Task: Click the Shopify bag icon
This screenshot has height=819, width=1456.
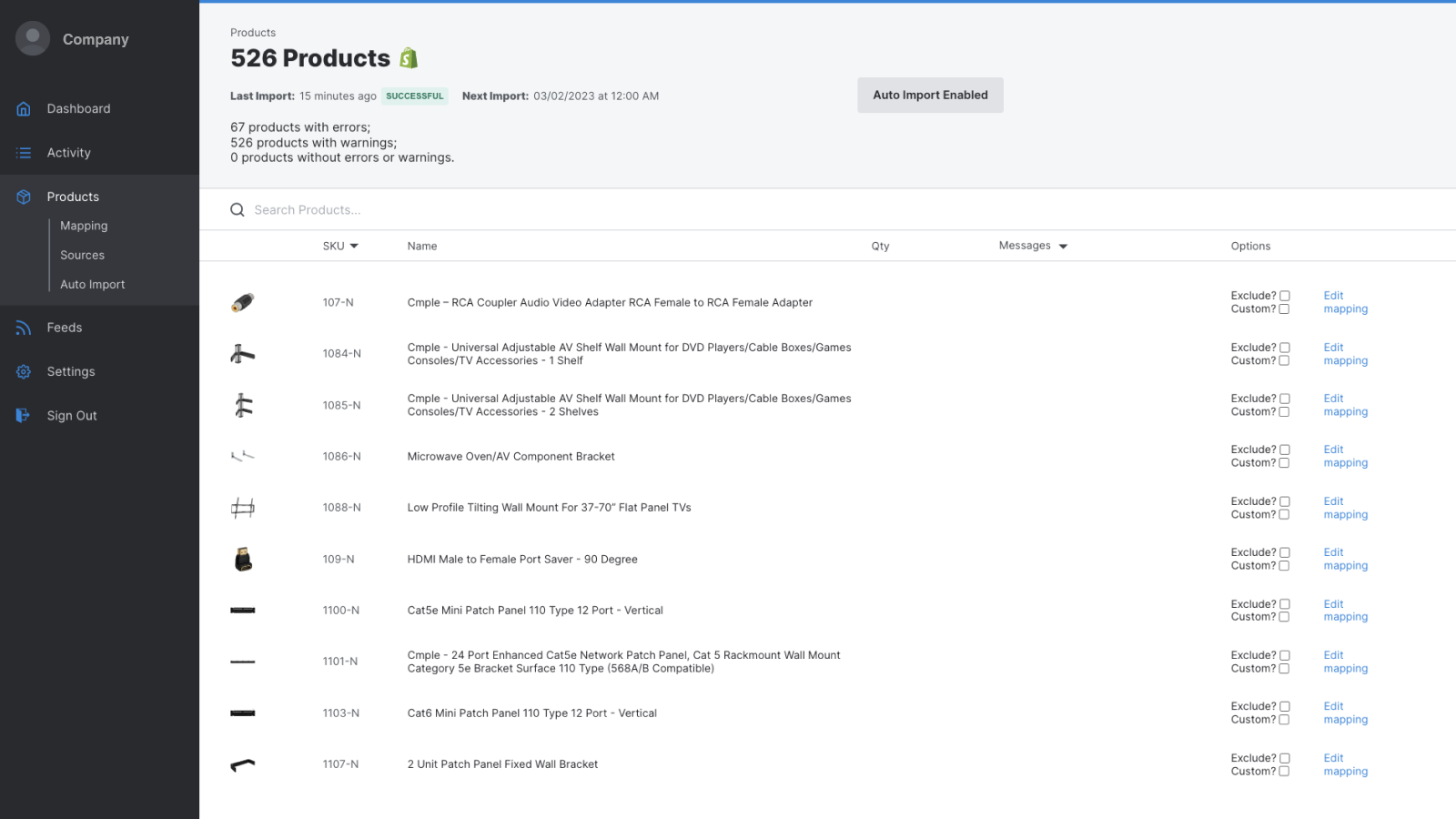Action: (409, 58)
